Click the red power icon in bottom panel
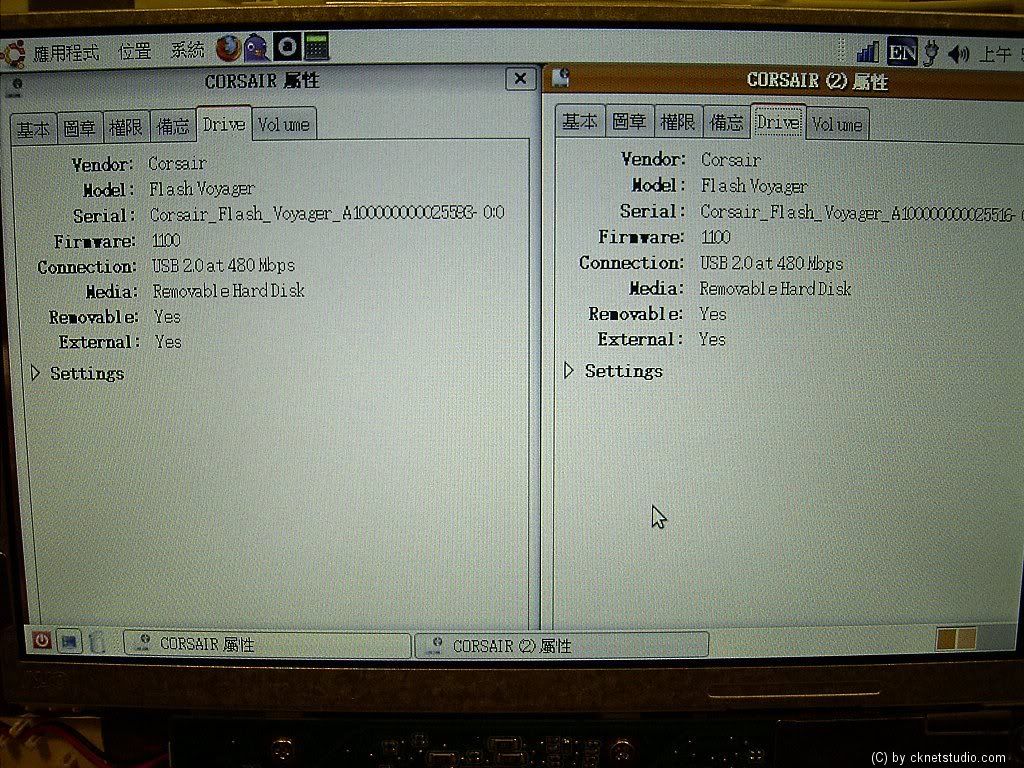The image size is (1024, 768). point(42,641)
